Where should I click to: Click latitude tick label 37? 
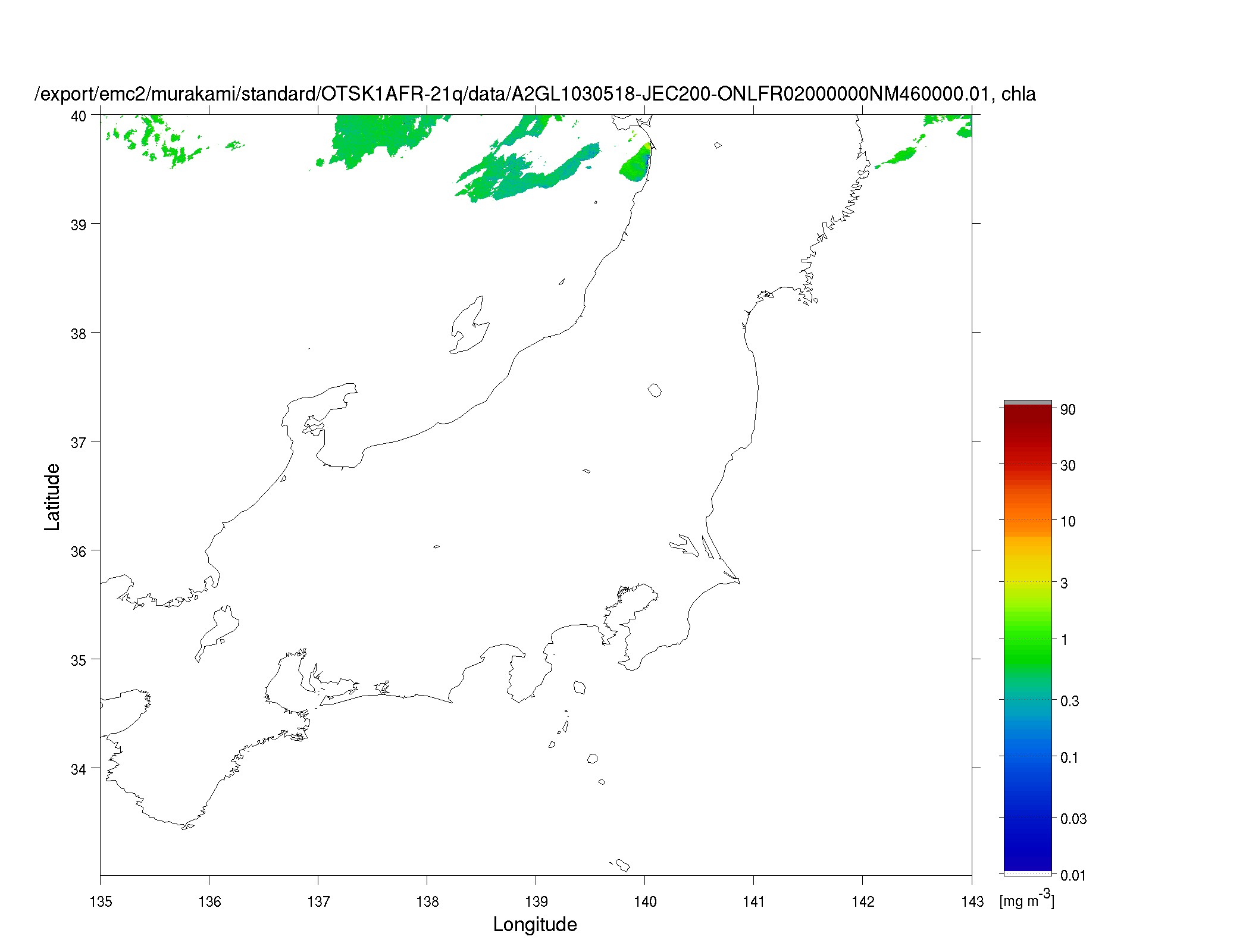pos(79,443)
